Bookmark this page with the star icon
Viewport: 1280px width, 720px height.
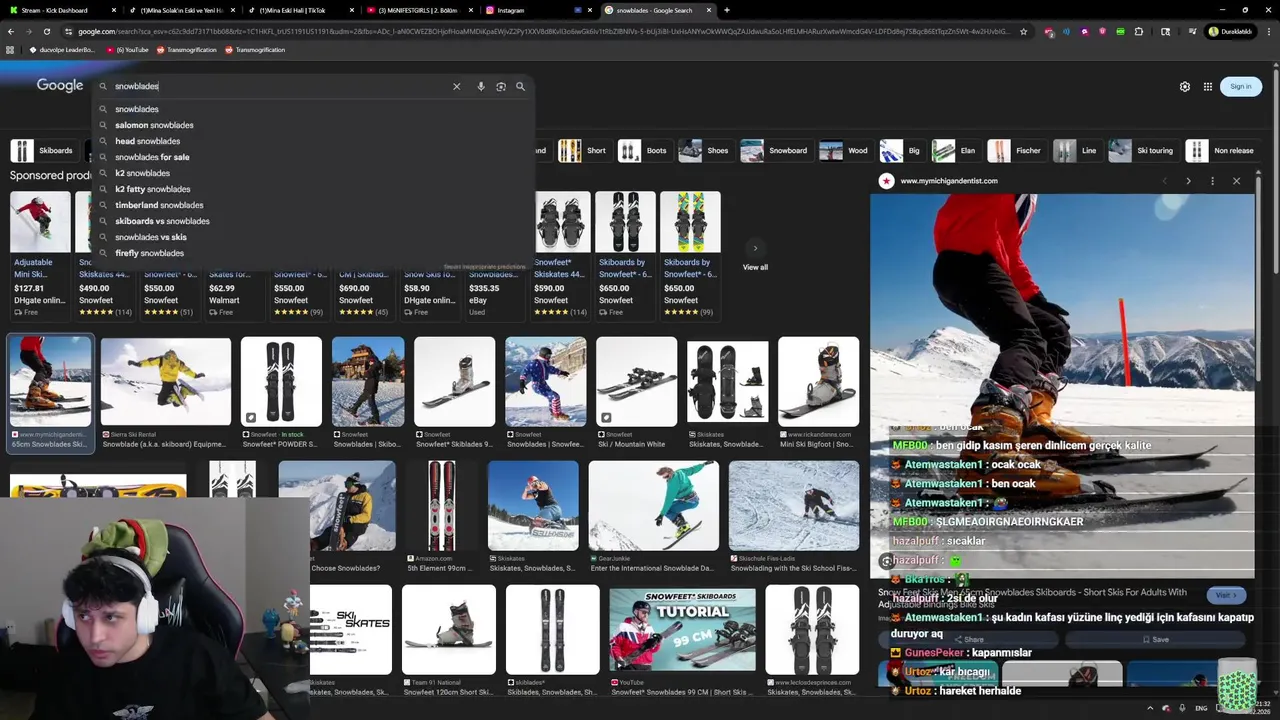(x=1023, y=31)
